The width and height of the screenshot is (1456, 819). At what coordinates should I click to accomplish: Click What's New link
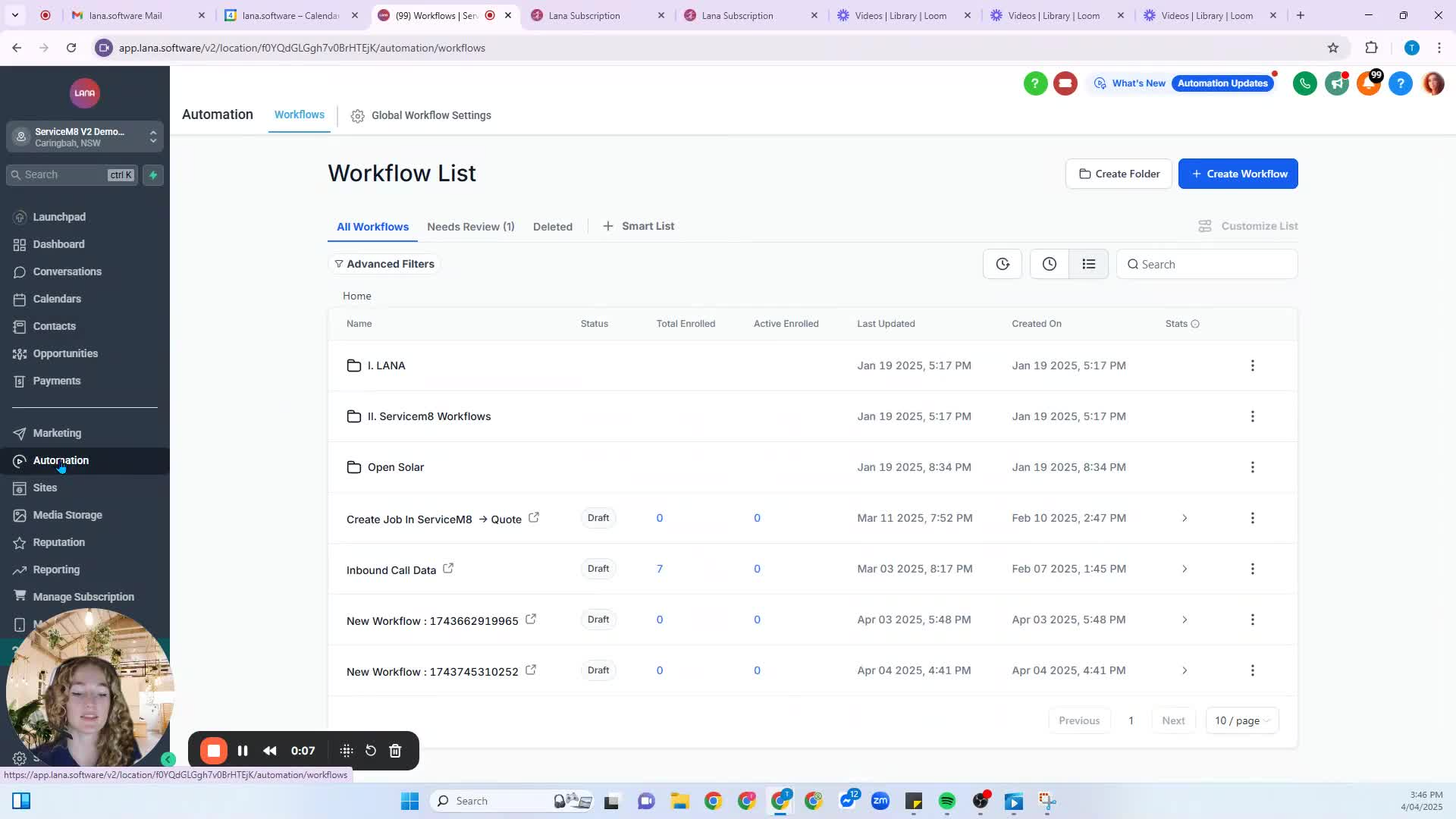coord(1130,83)
